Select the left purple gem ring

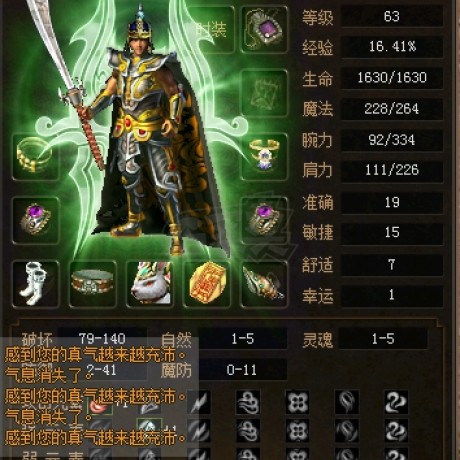tap(36, 220)
